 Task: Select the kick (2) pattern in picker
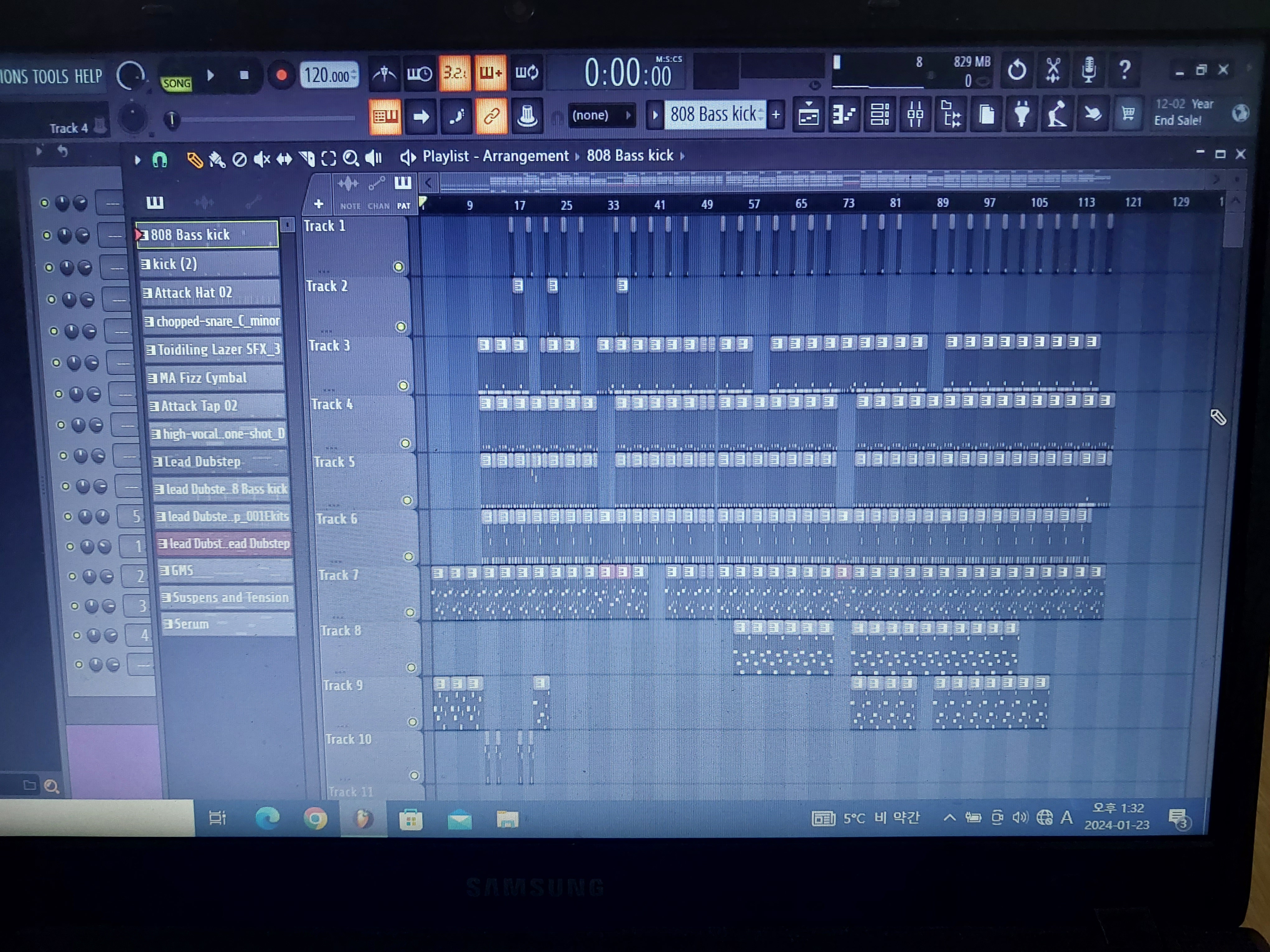[x=209, y=264]
